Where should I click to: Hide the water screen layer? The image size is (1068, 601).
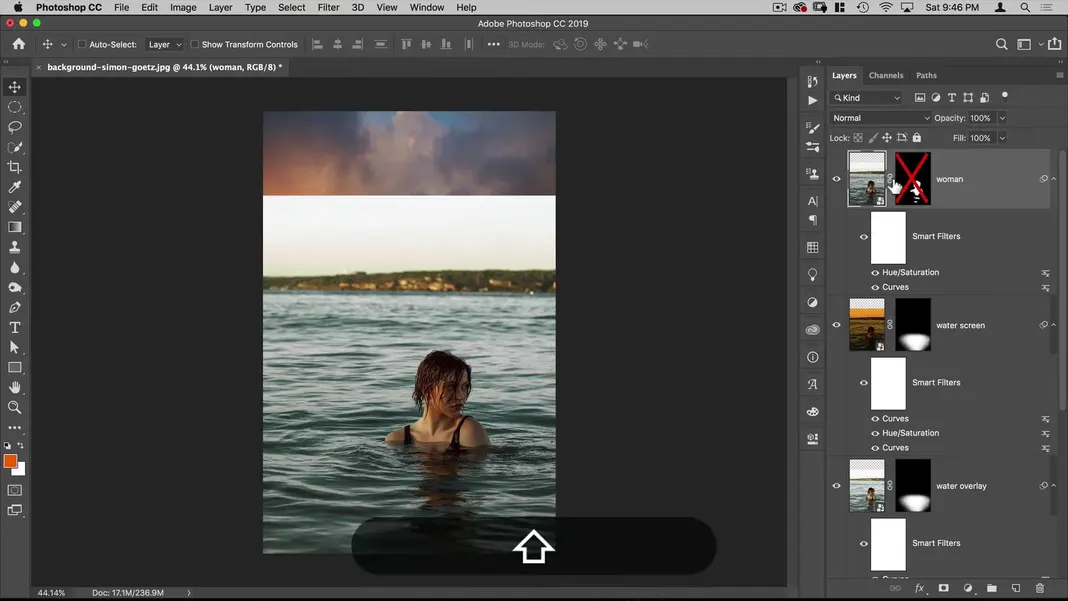point(836,325)
